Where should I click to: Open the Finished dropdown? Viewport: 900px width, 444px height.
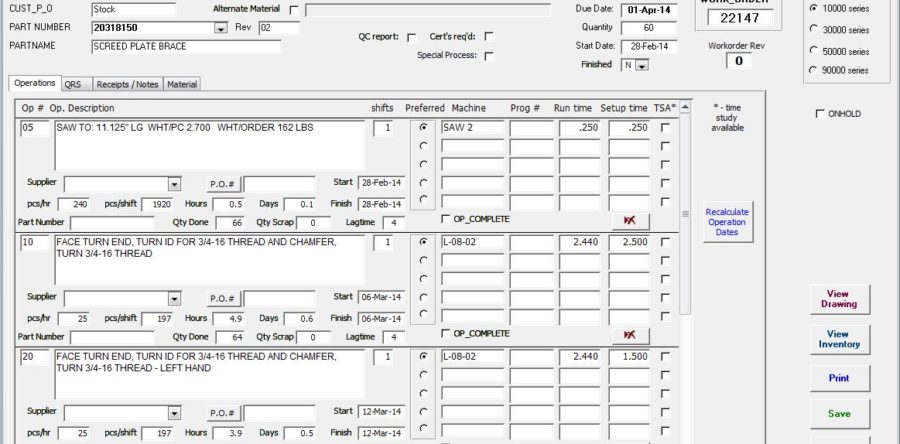642,65
